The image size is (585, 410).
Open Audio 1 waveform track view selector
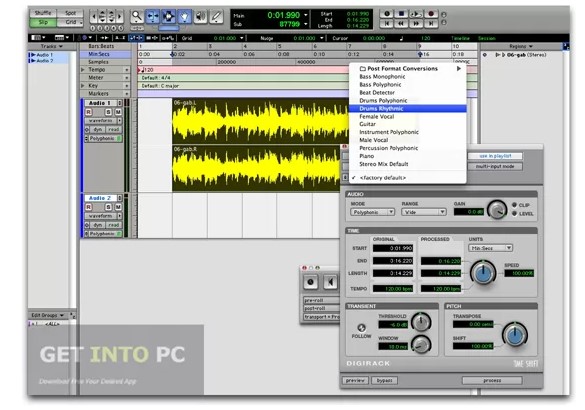[x=103, y=121]
